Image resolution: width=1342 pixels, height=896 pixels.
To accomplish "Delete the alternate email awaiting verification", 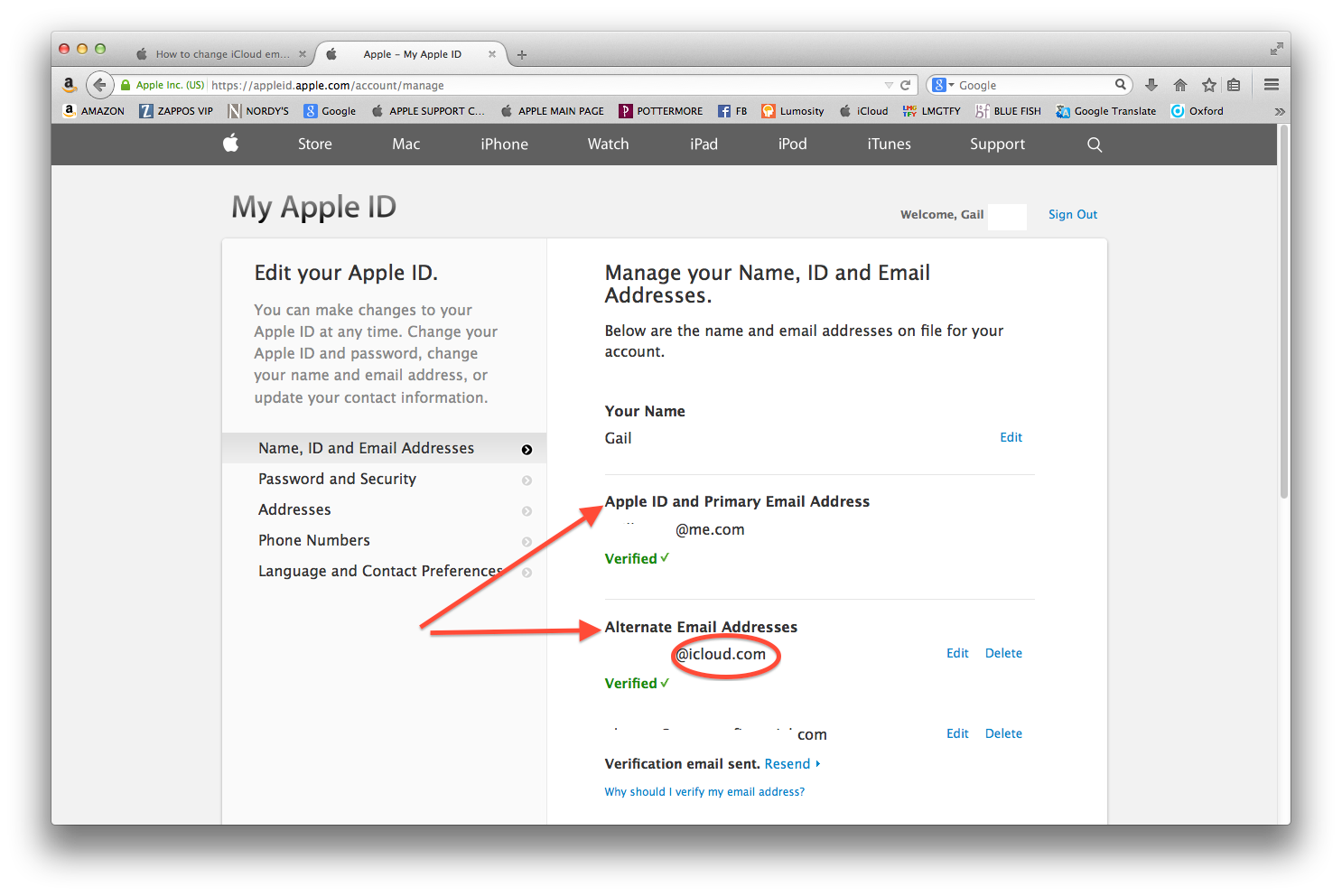I will 1003,733.
